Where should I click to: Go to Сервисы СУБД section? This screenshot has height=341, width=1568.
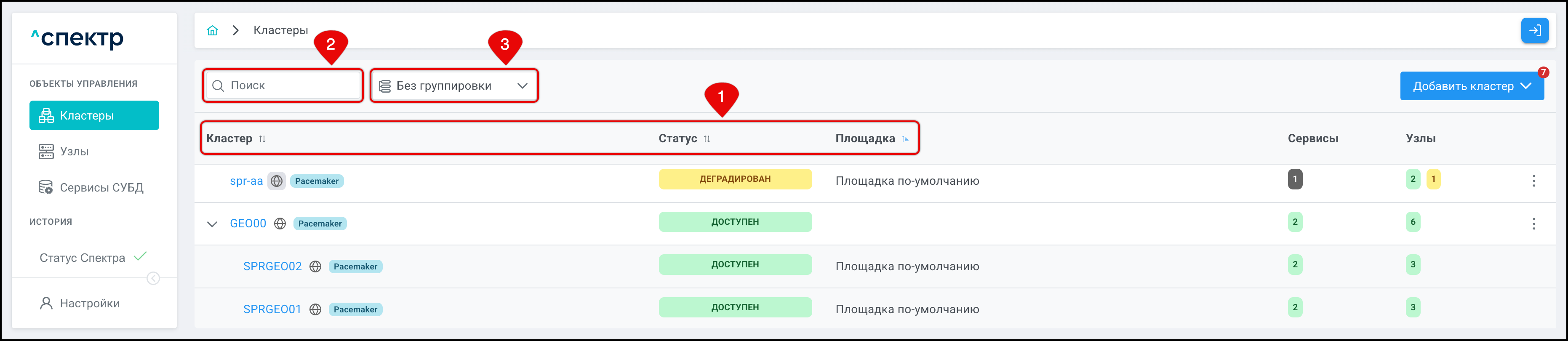tap(101, 188)
